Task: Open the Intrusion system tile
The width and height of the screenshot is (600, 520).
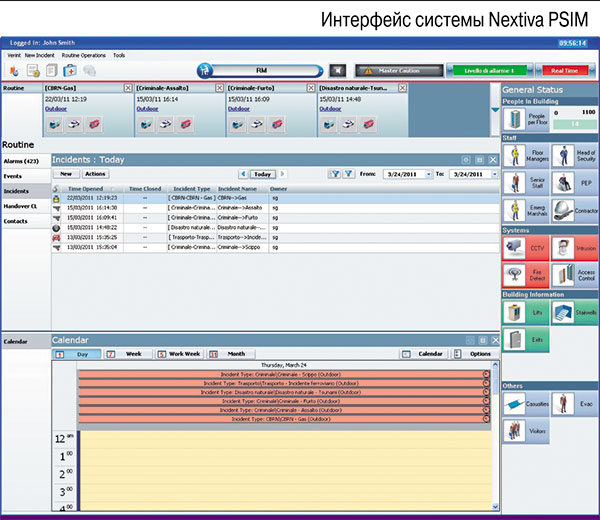Action: point(573,246)
